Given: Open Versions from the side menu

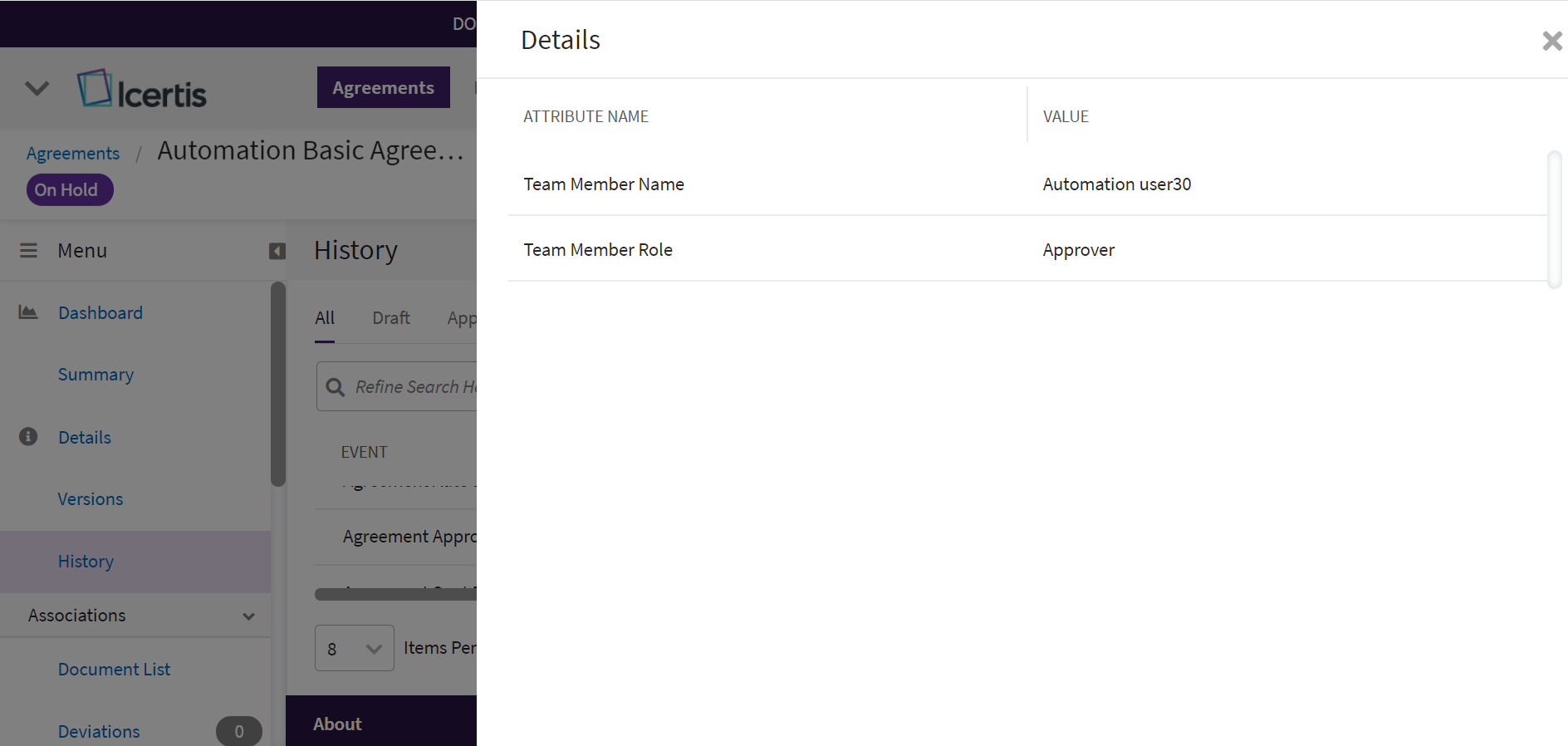Looking at the screenshot, I should click(x=91, y=499).
